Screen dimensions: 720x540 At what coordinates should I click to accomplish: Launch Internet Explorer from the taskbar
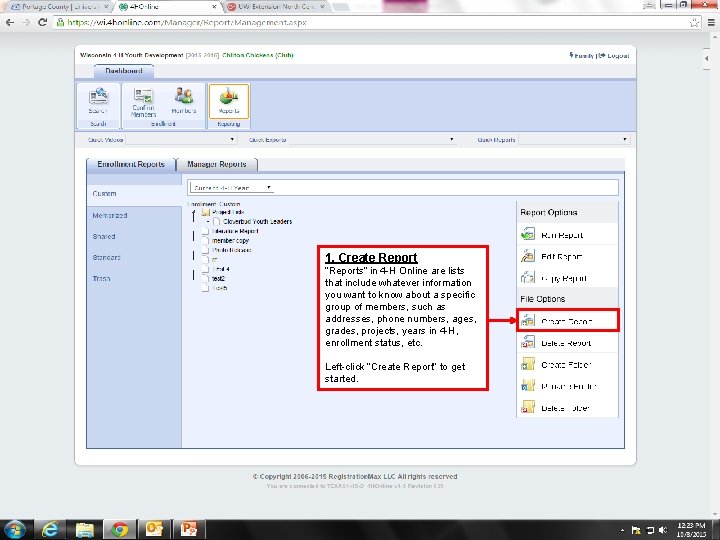pos(50,530)
